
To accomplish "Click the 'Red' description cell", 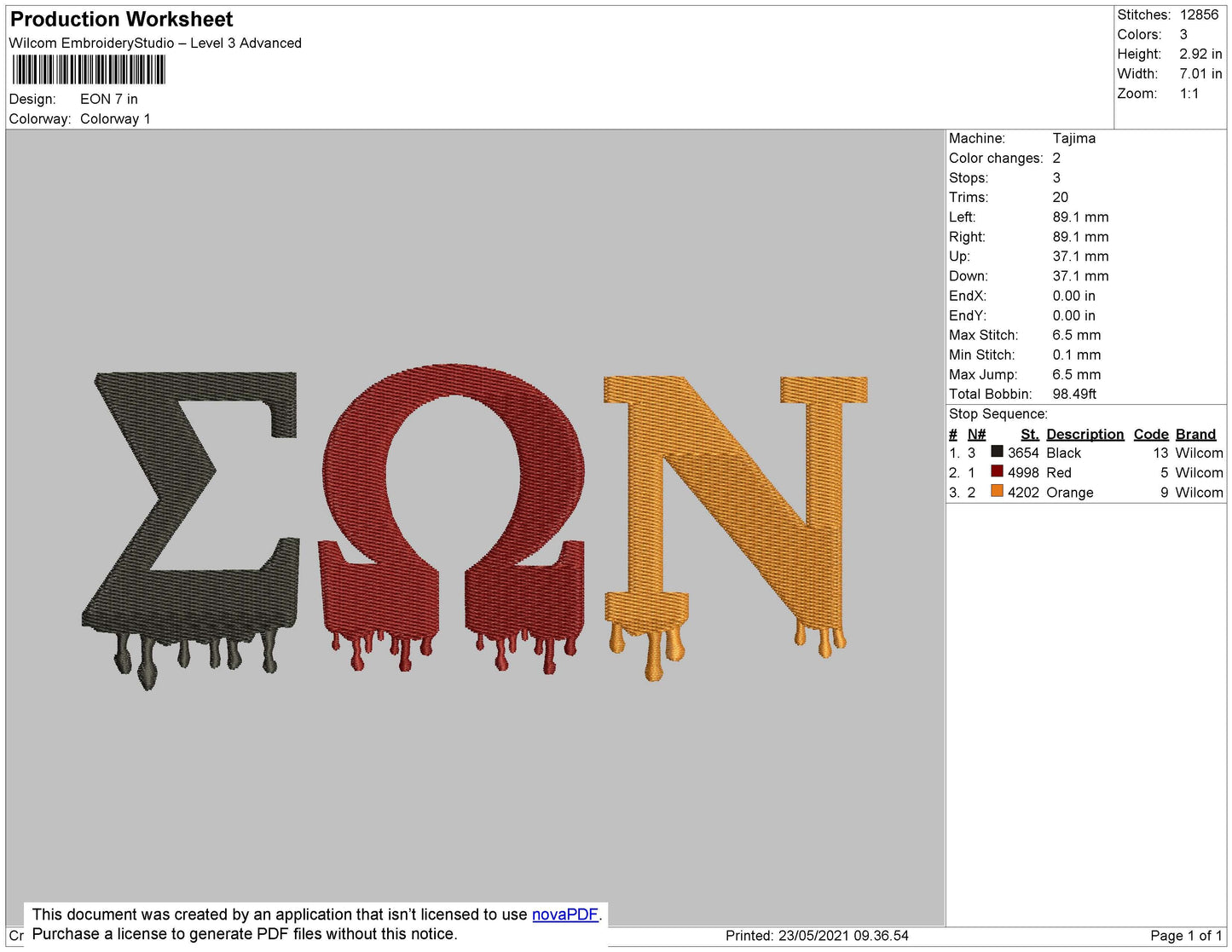I will click(x=1059, y=473).
